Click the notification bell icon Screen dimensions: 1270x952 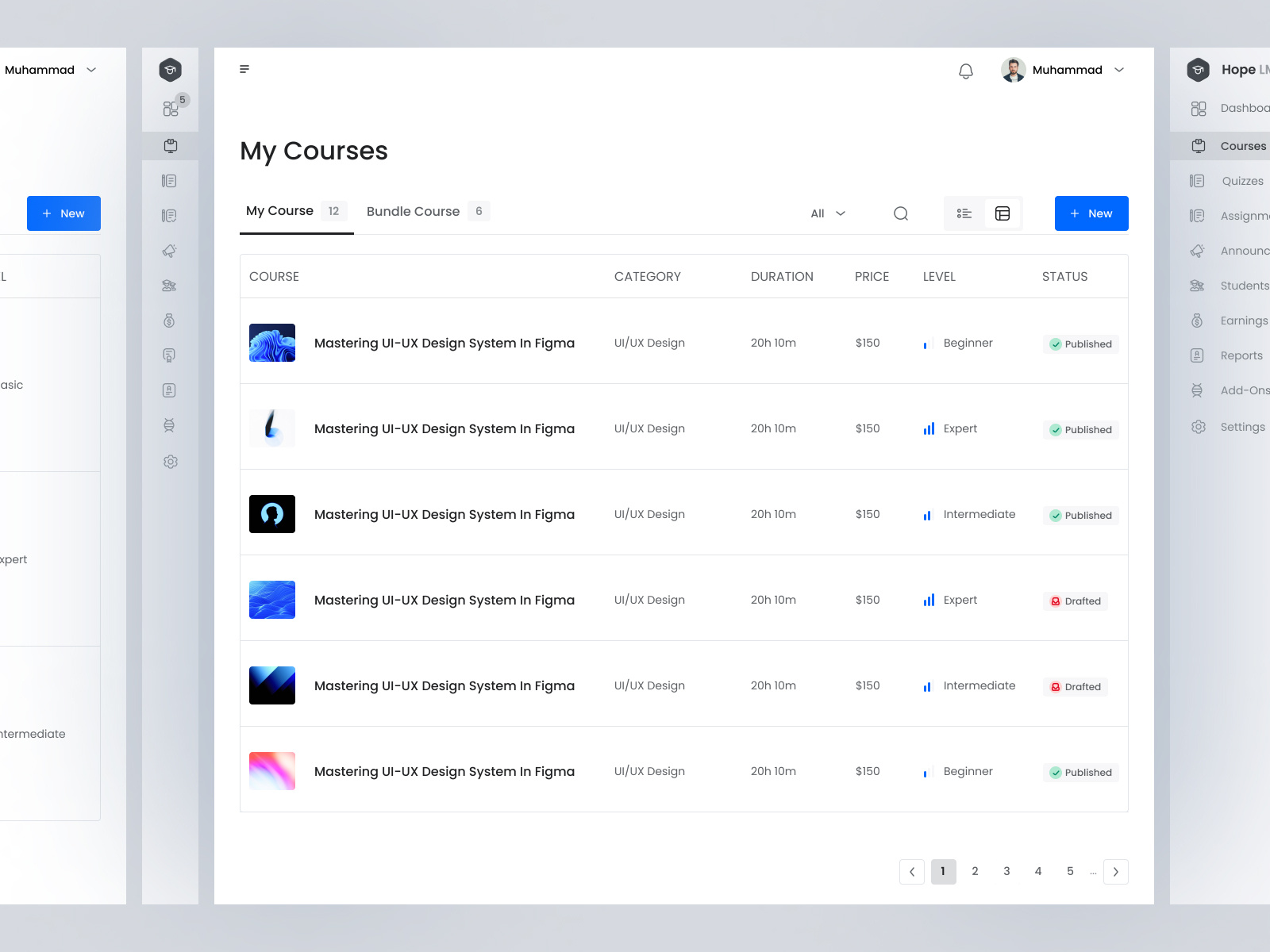click(966, 70)
